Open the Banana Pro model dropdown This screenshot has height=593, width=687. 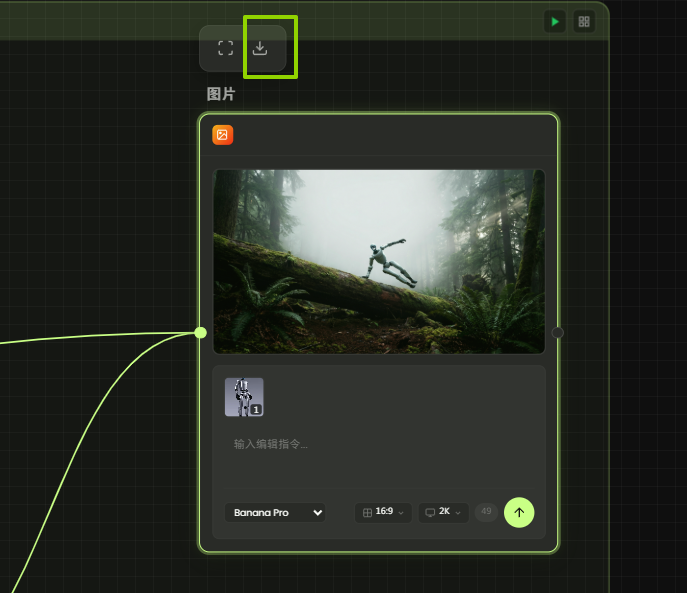coord(275,512)
